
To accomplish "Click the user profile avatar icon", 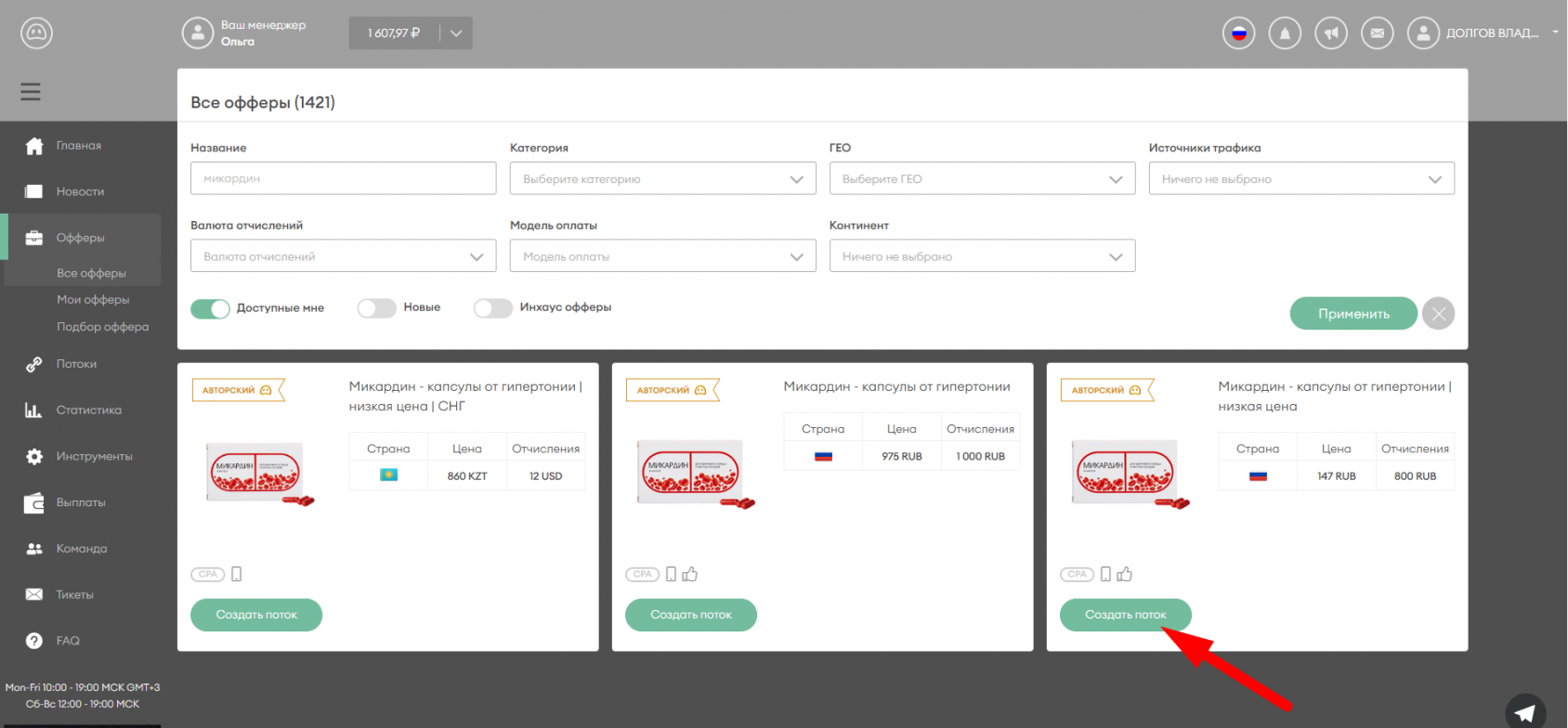I will [1423, 33].
